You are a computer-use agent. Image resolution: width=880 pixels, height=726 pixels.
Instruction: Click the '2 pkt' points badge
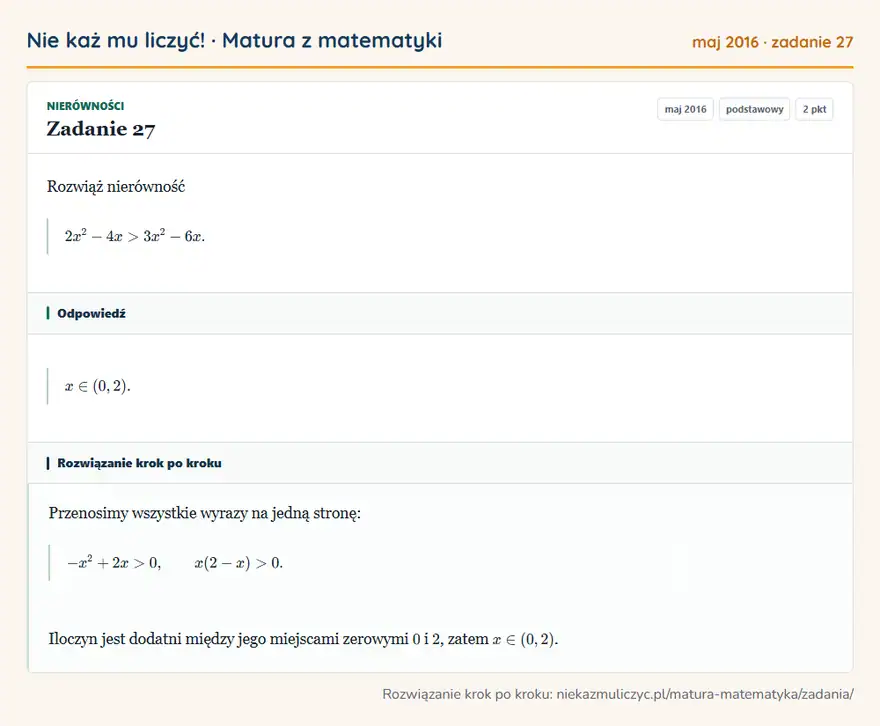(814, 109)
